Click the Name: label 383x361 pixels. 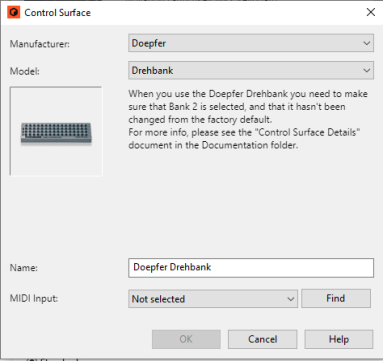pyautogui.click(x=24, y=268)
